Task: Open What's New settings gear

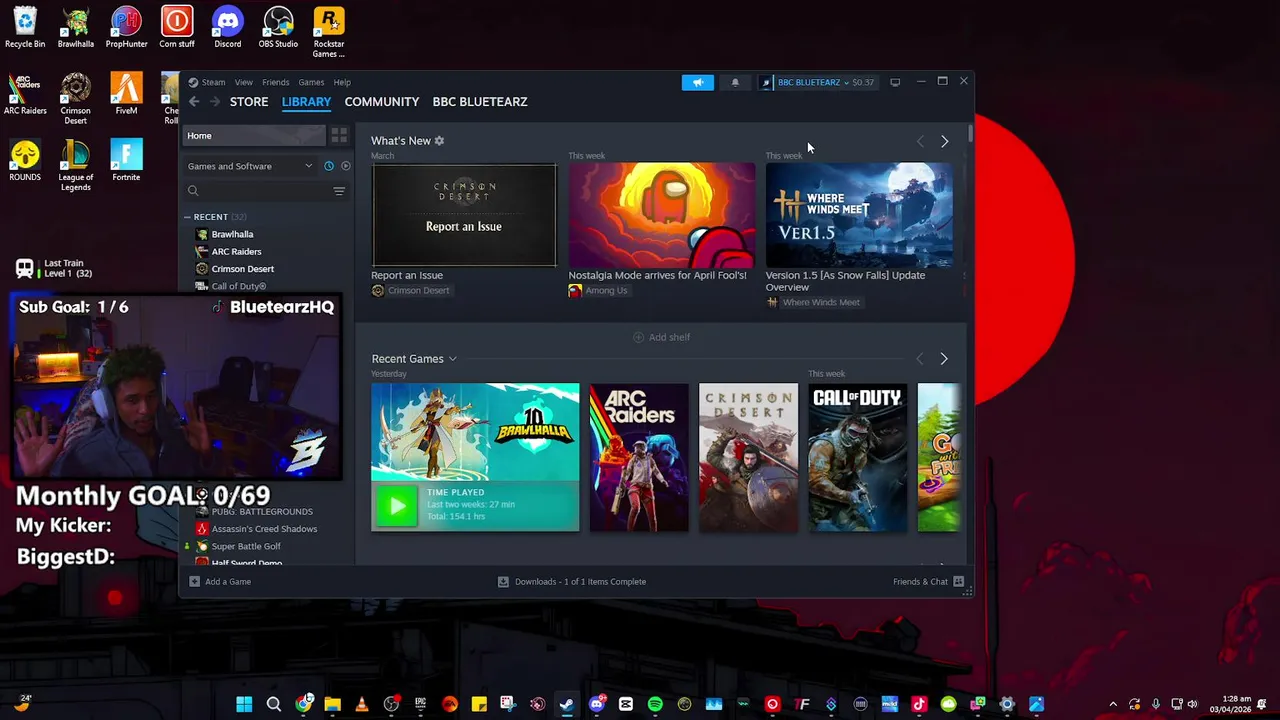Action: 439,141
